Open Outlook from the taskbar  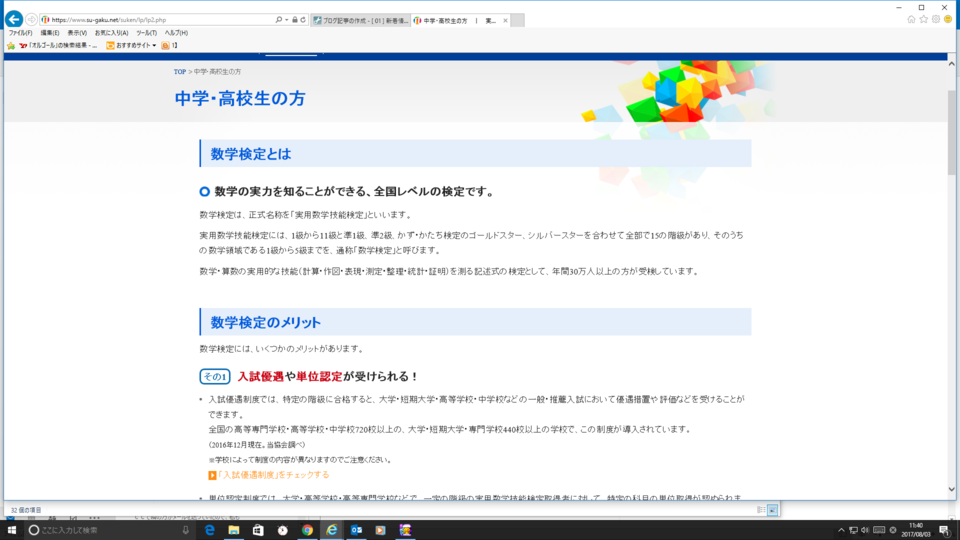(356, 530)
